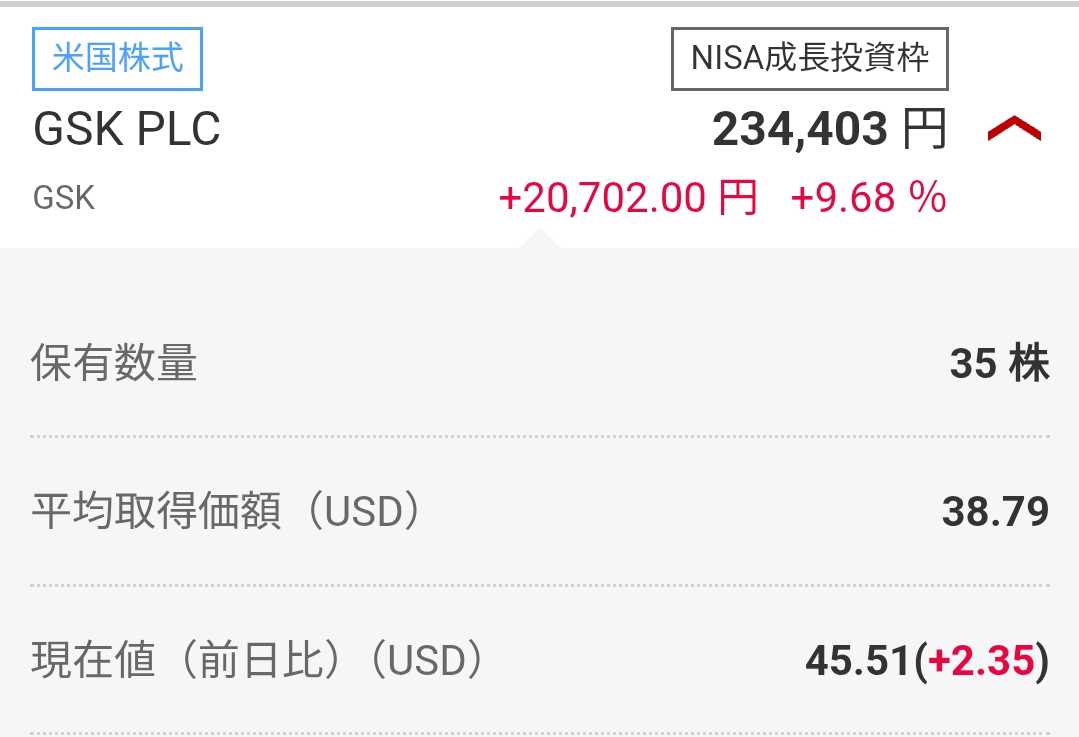The width and height of the screenshot is (1079, 737).
Task: Tap the 234,403 valuation amount
Action: pos(799,130)
